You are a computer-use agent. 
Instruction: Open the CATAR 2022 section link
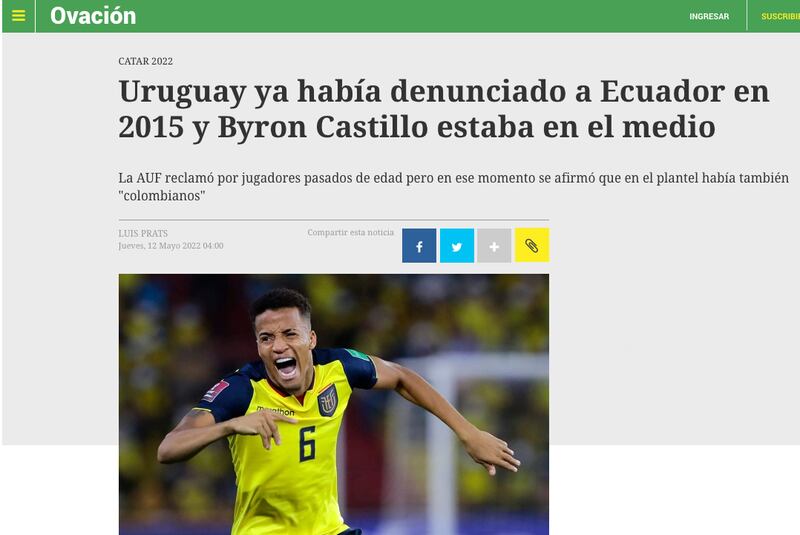click(x=145, y=61)
